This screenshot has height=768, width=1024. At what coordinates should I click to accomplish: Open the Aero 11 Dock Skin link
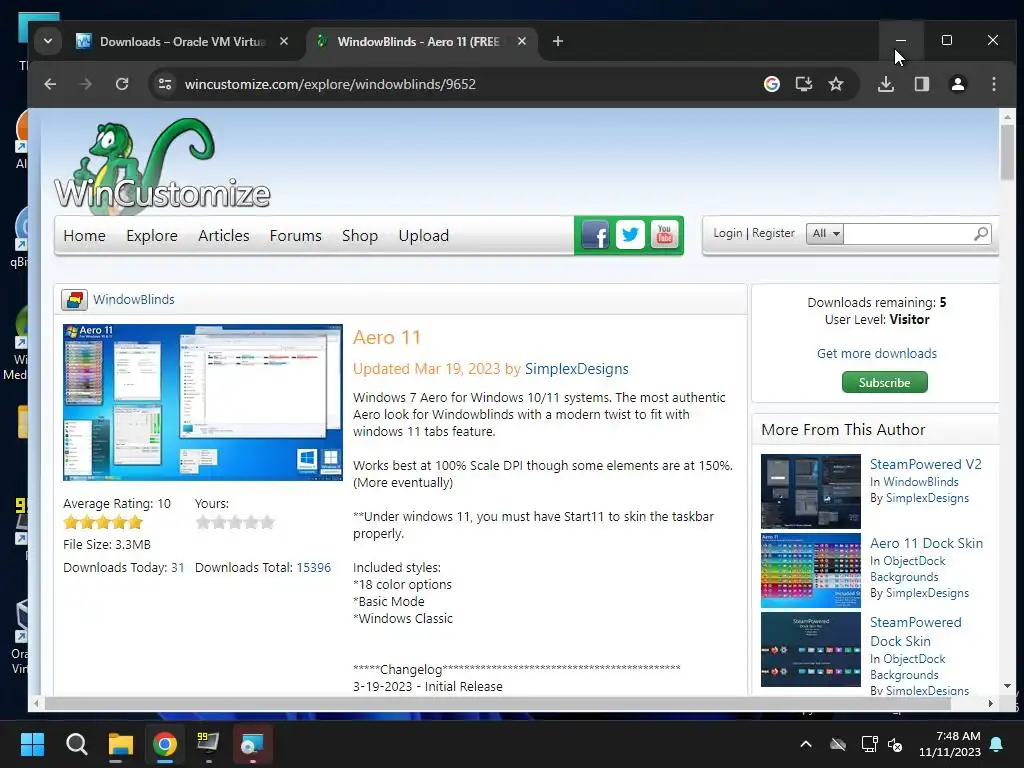coord(926,543)
